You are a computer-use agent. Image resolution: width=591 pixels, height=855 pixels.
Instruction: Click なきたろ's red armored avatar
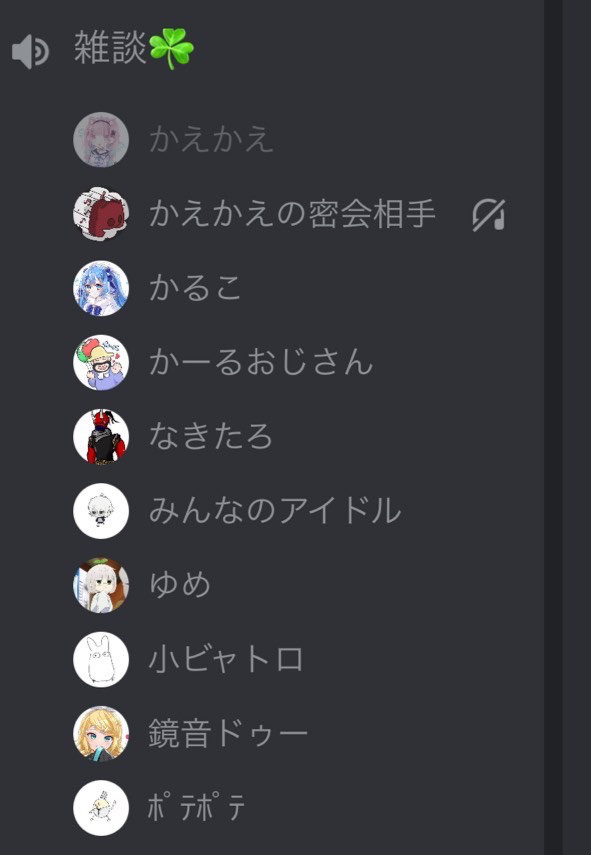(101, 436)
